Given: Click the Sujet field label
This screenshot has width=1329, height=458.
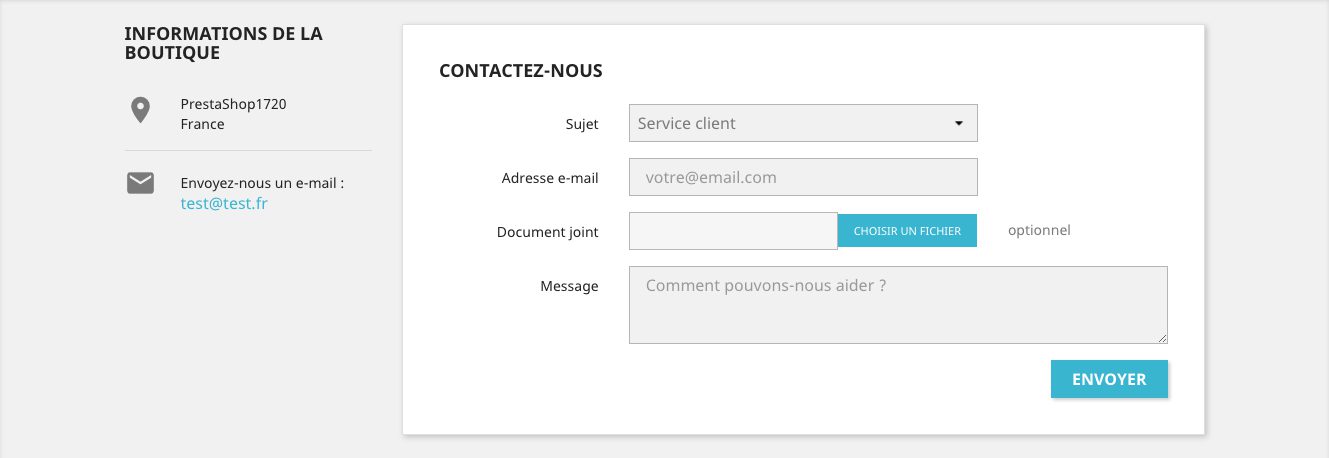Looking at the screenshot, I should [x=581, y=125].
